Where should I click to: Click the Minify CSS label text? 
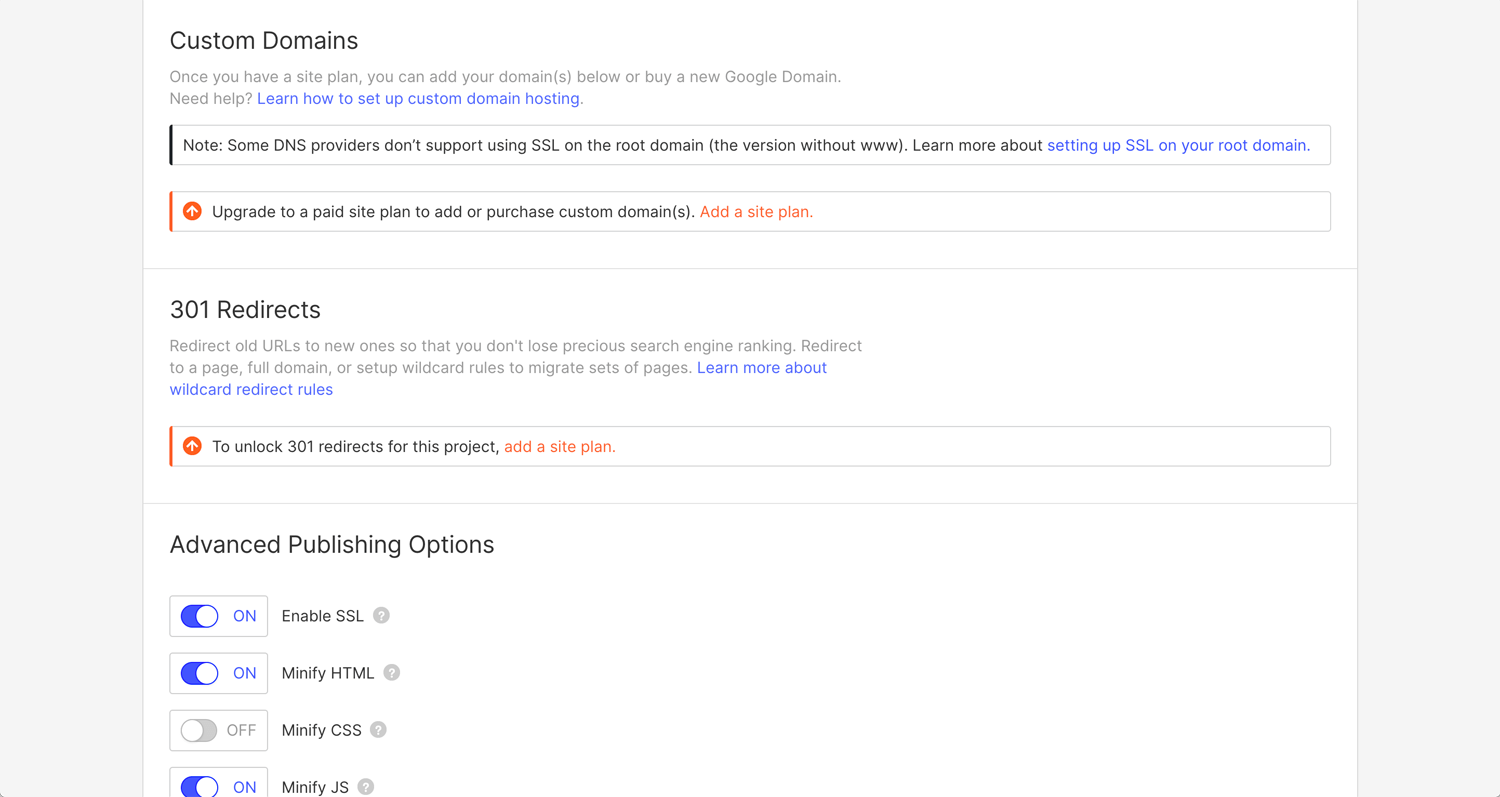pyautogui.click(x=321, y=730)
